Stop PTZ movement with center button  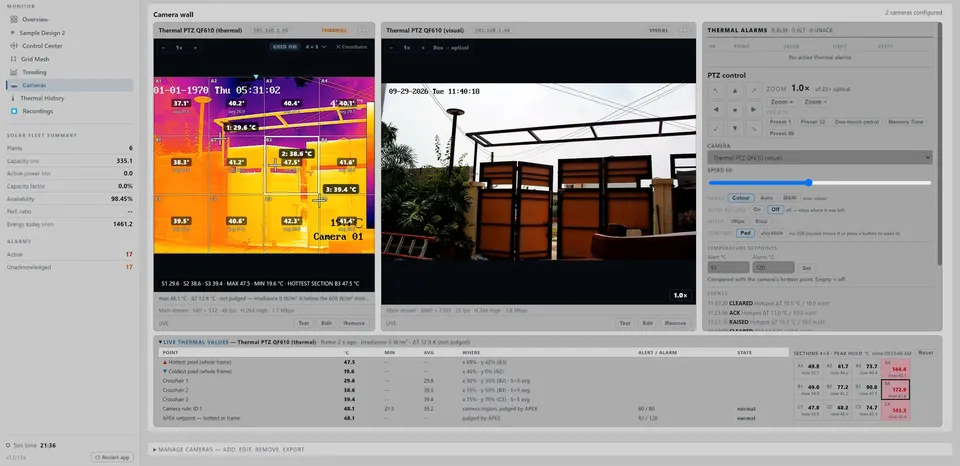click(735, 110)
